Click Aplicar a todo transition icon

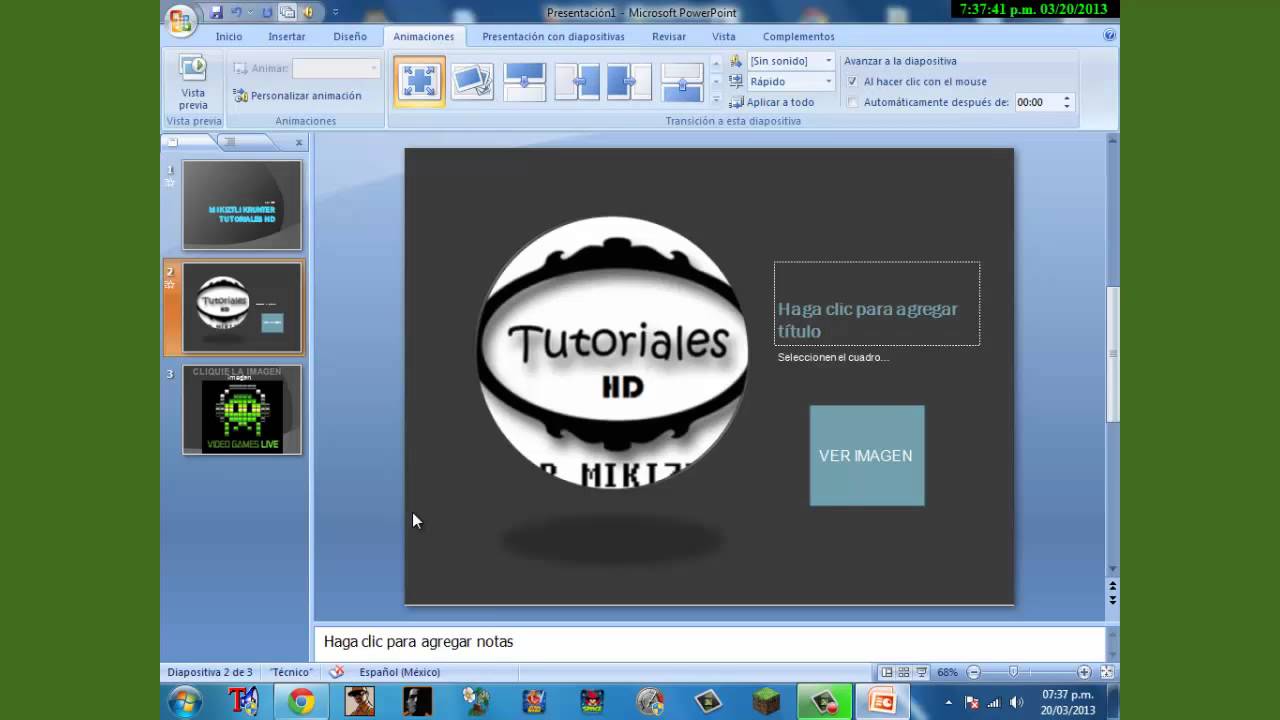736,102
